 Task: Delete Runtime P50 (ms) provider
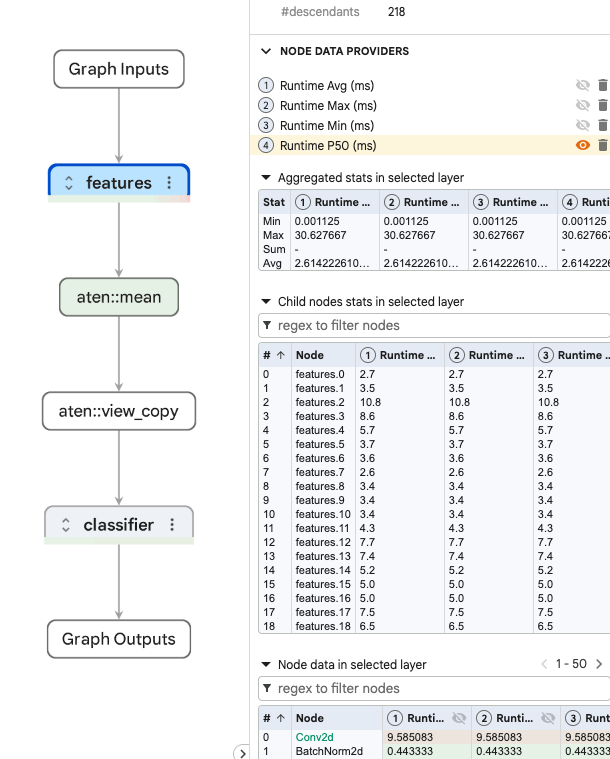[x=603, y=145]
